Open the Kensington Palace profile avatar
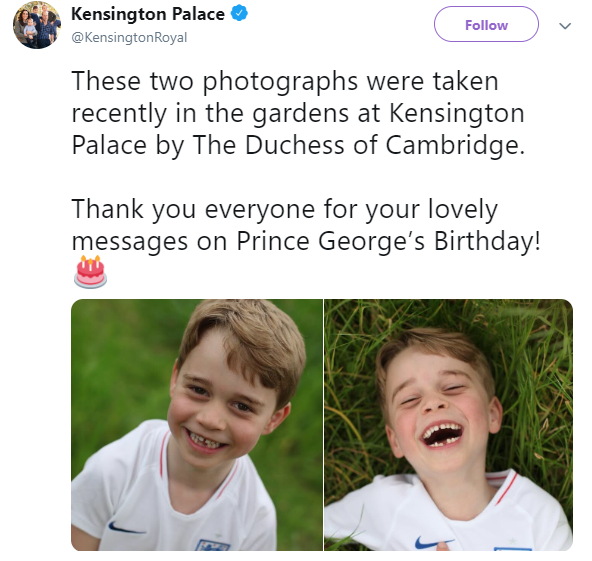 [x=37, y=25]
